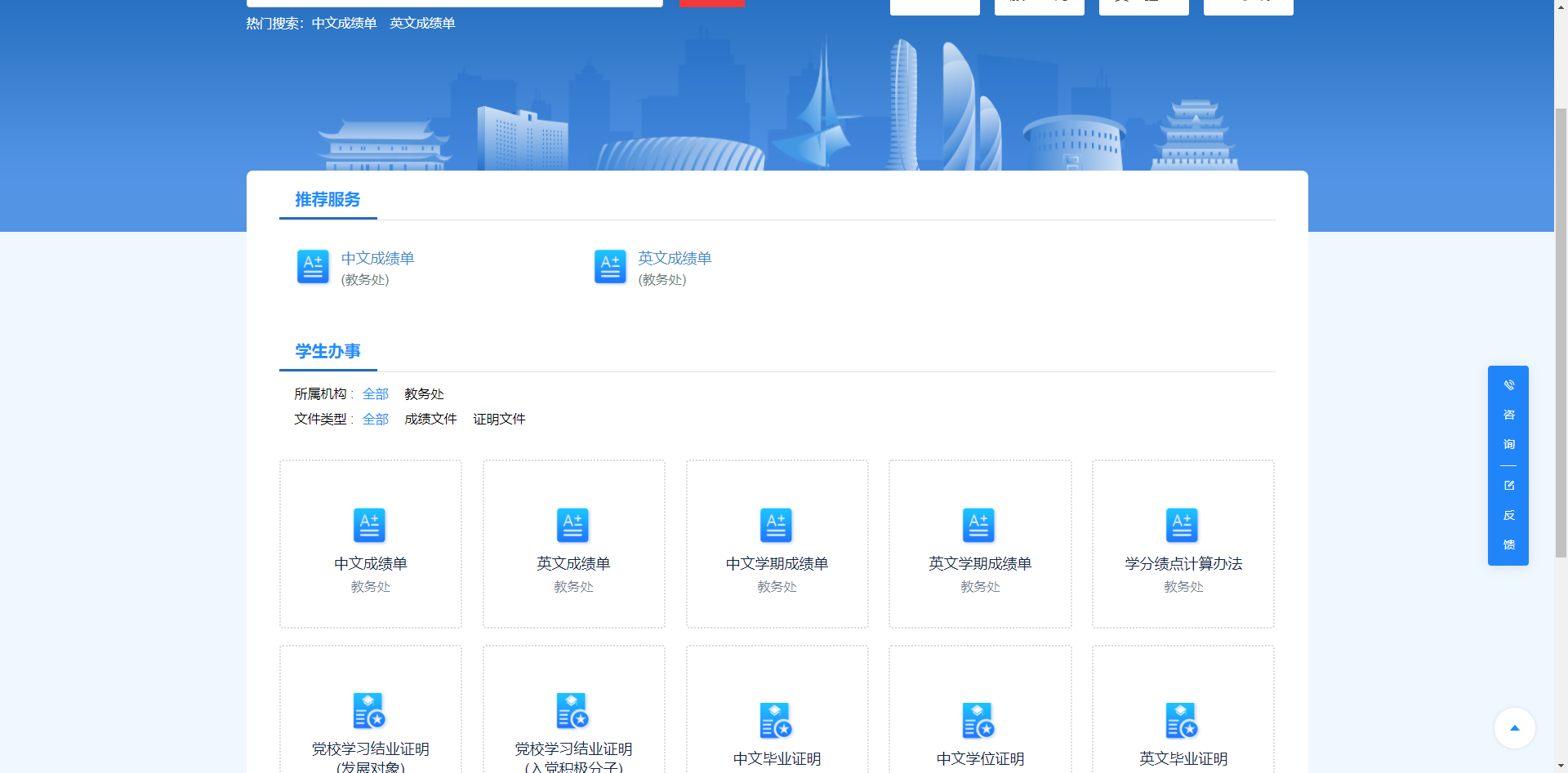1568x773 pixels.
Task: Click the 中文学期成绩单 card icon
Action: pyautogui.click(x=776, y=526)
